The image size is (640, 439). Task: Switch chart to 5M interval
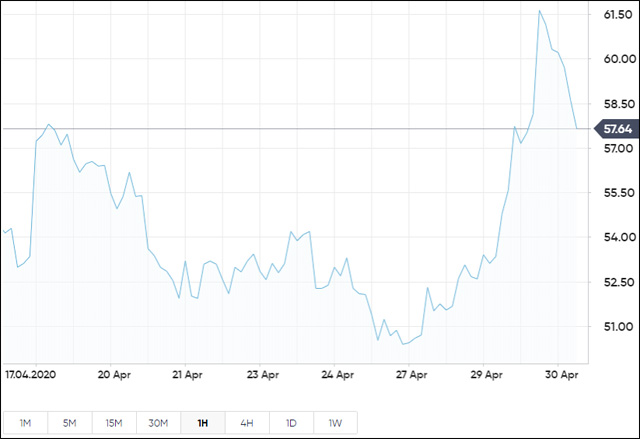tap(70, 423)
